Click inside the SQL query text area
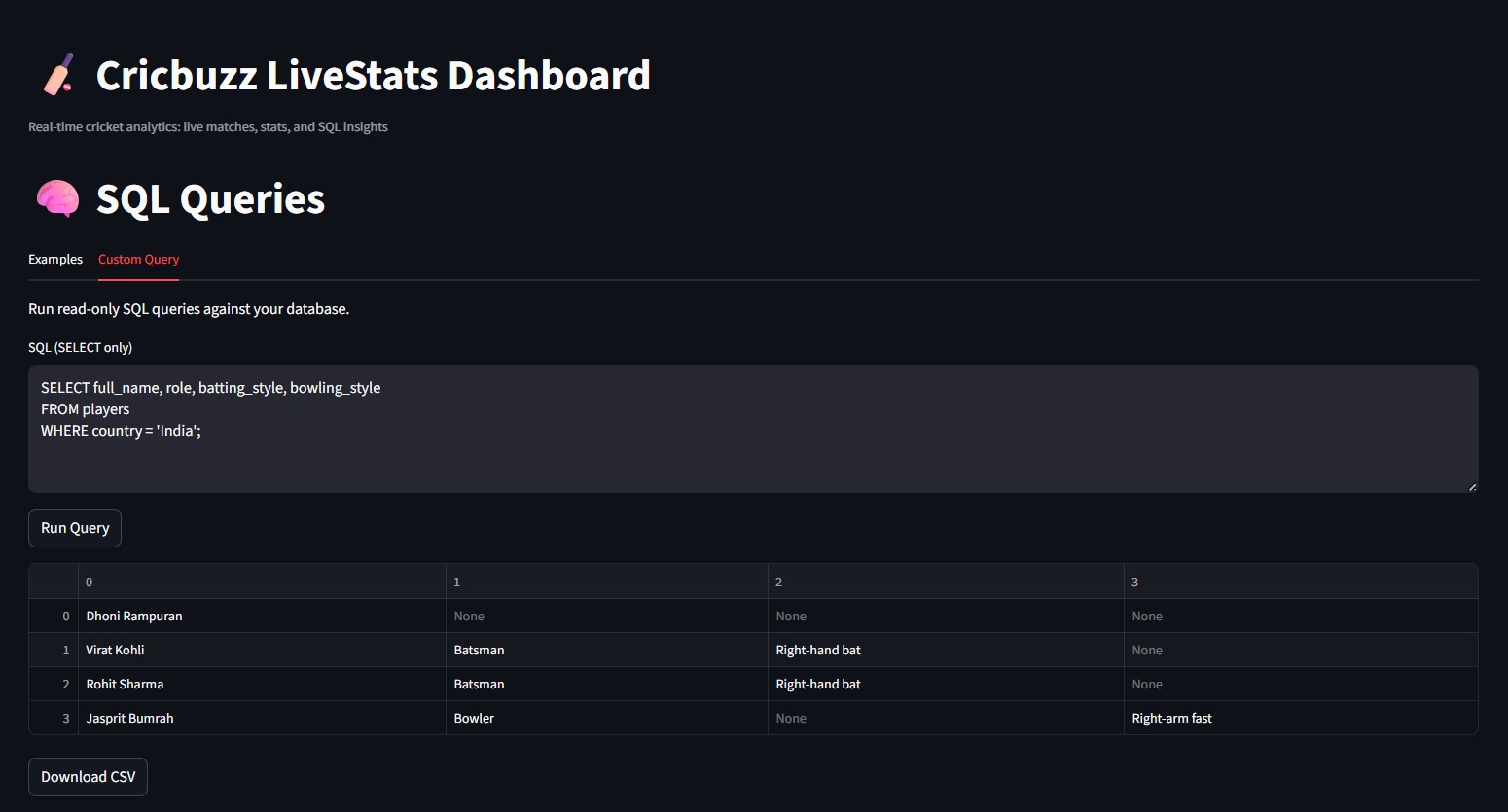1508x812 pixels. pyautogui.click(x=753, y=429)
